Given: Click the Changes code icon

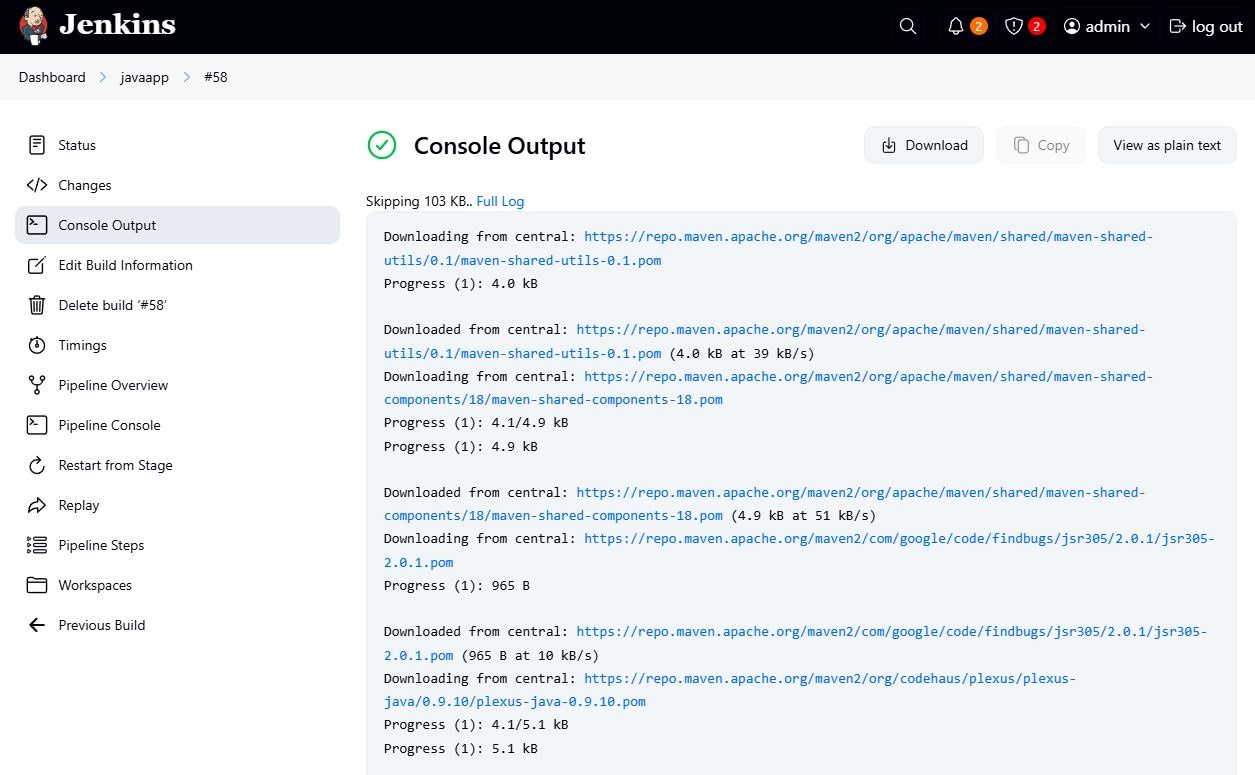Looking at the screenshot, I should 37,185.
